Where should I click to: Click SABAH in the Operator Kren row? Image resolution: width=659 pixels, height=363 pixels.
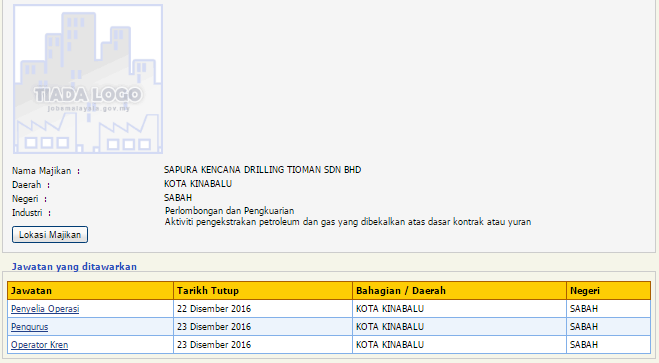(x=584, y=345)
